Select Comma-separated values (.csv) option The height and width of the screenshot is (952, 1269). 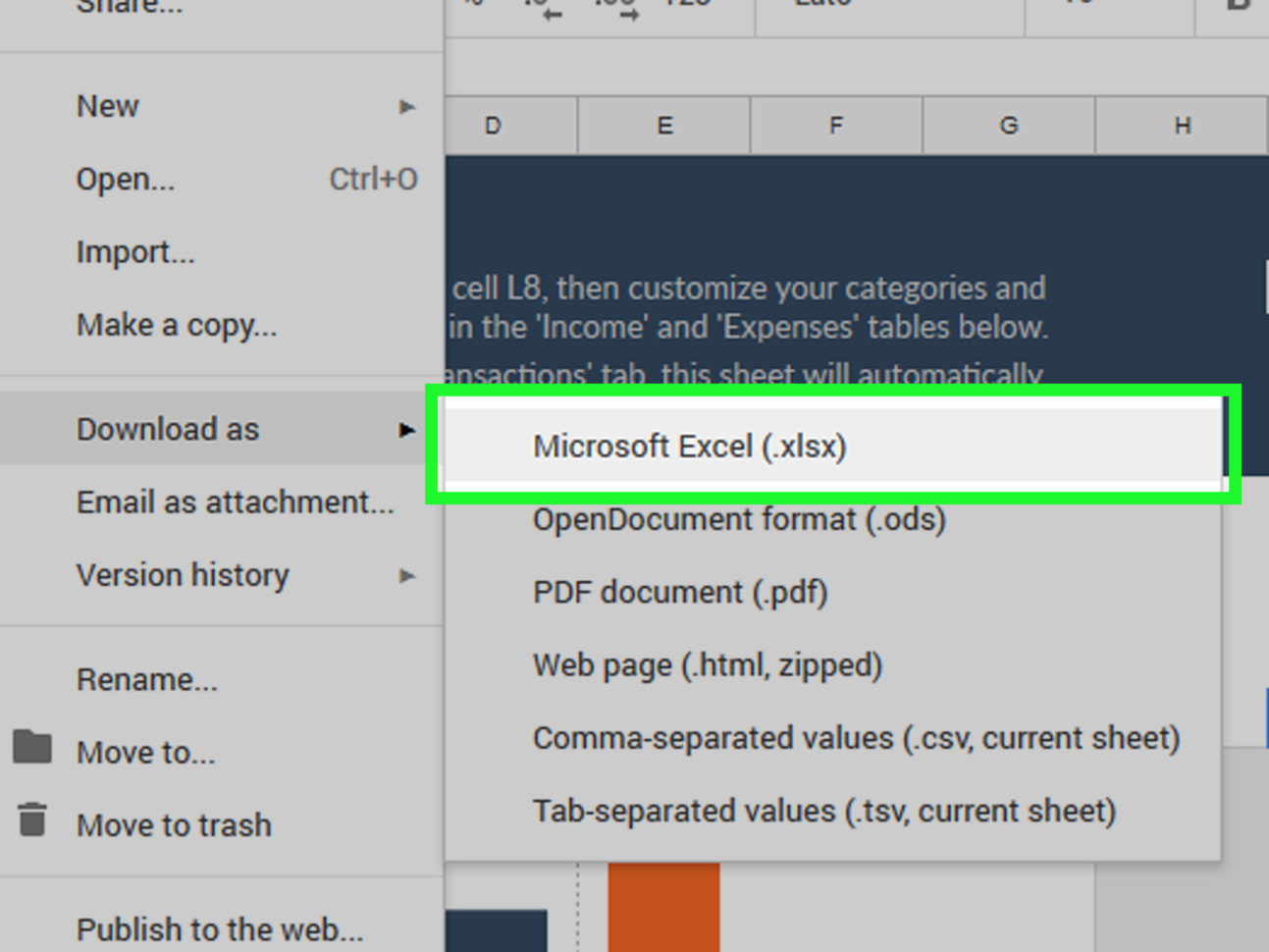pos(854,738)
